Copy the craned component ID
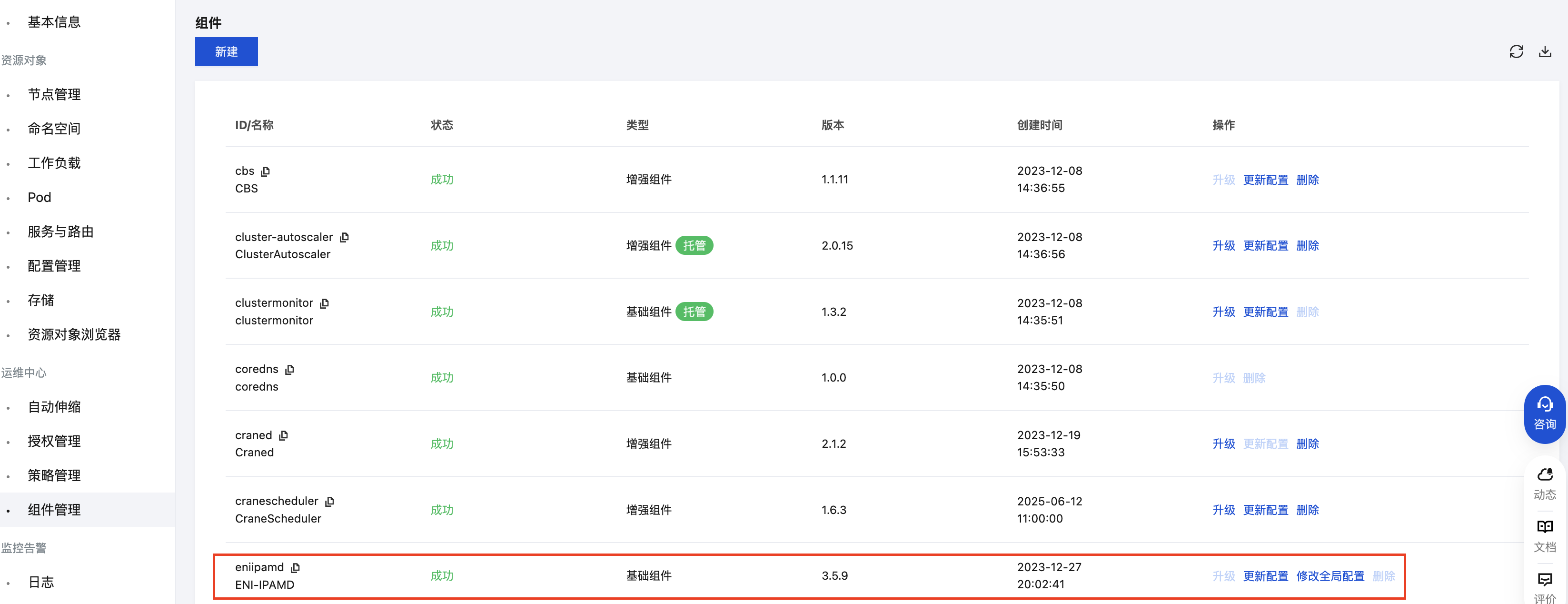1568x604 pixels. 284,435
